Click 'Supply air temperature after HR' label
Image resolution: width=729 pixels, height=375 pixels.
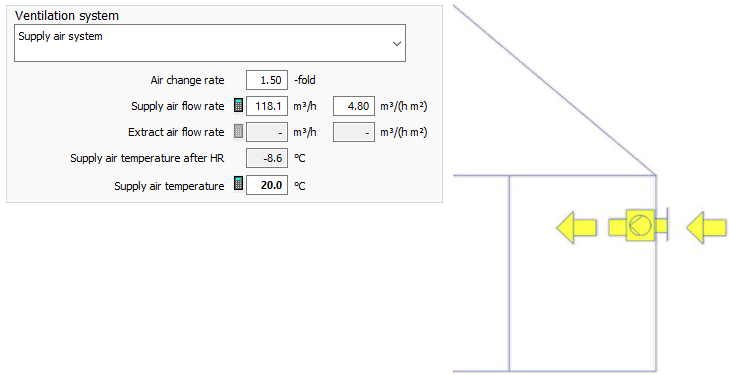(x=147, y=158)
